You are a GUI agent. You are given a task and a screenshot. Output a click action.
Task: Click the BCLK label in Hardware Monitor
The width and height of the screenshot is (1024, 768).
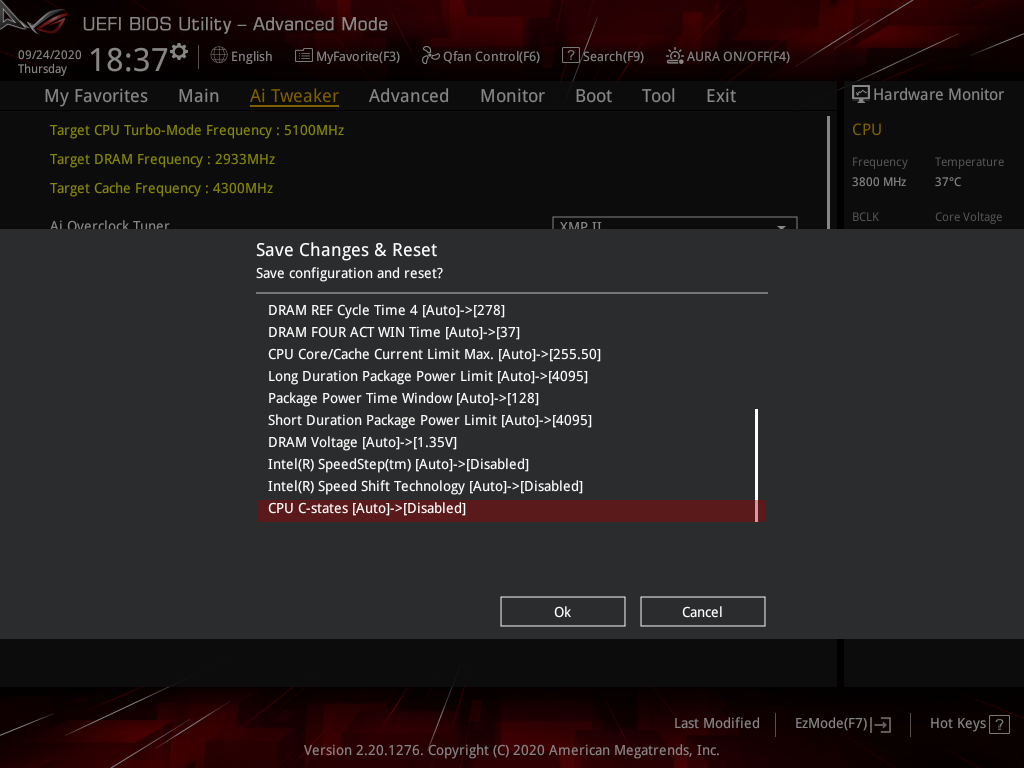(x=865, y=217)
